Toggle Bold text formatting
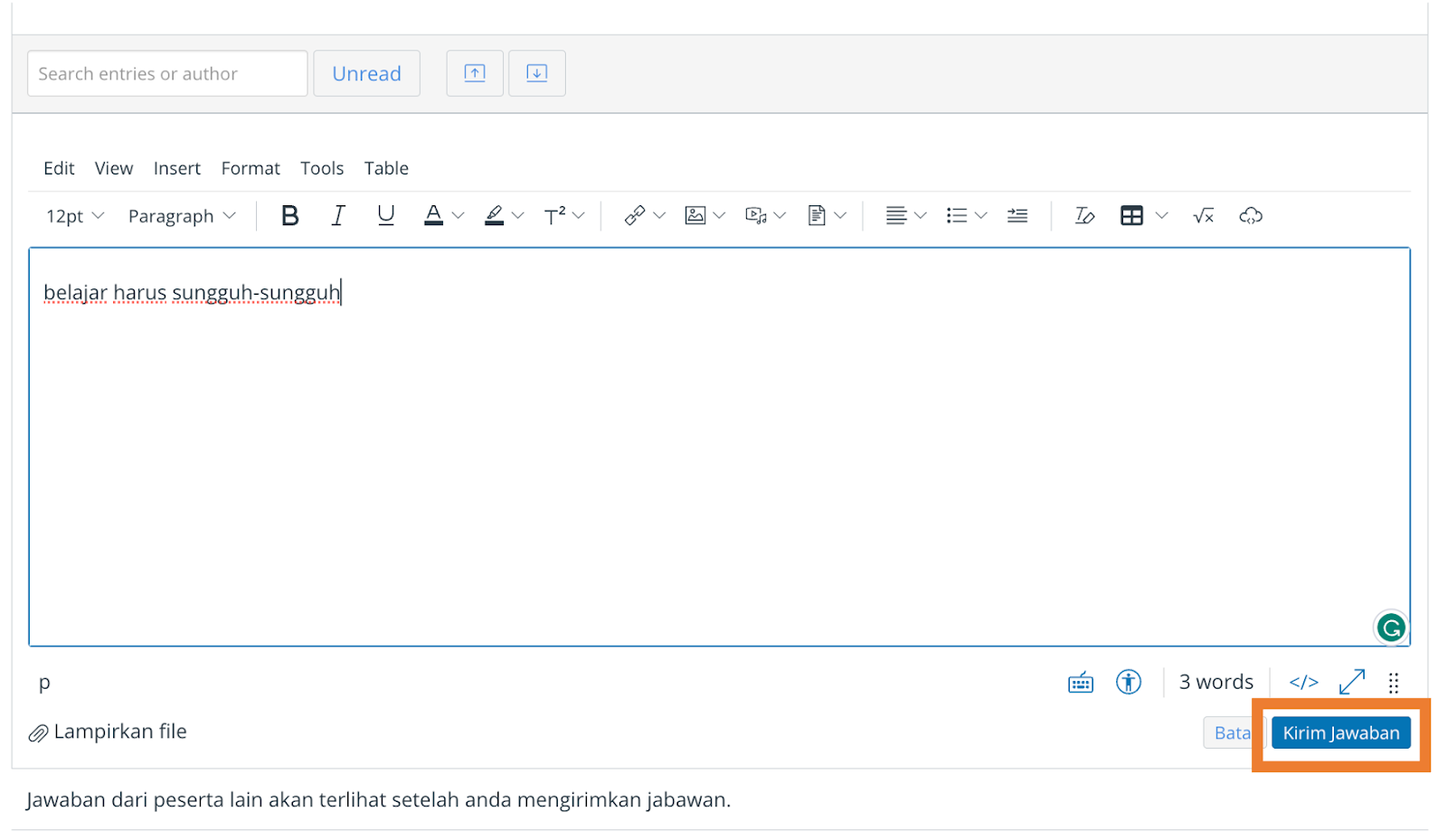The image size is (1447, 840). click(289, 215)
